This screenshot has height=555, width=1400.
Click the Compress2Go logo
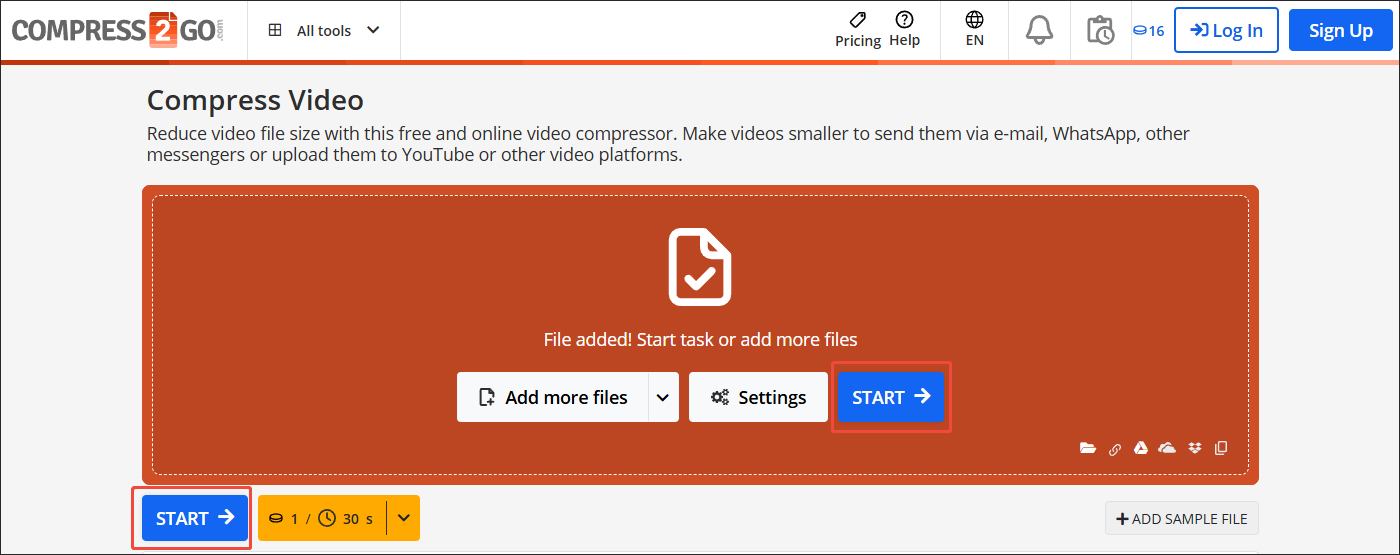(118, 30)
